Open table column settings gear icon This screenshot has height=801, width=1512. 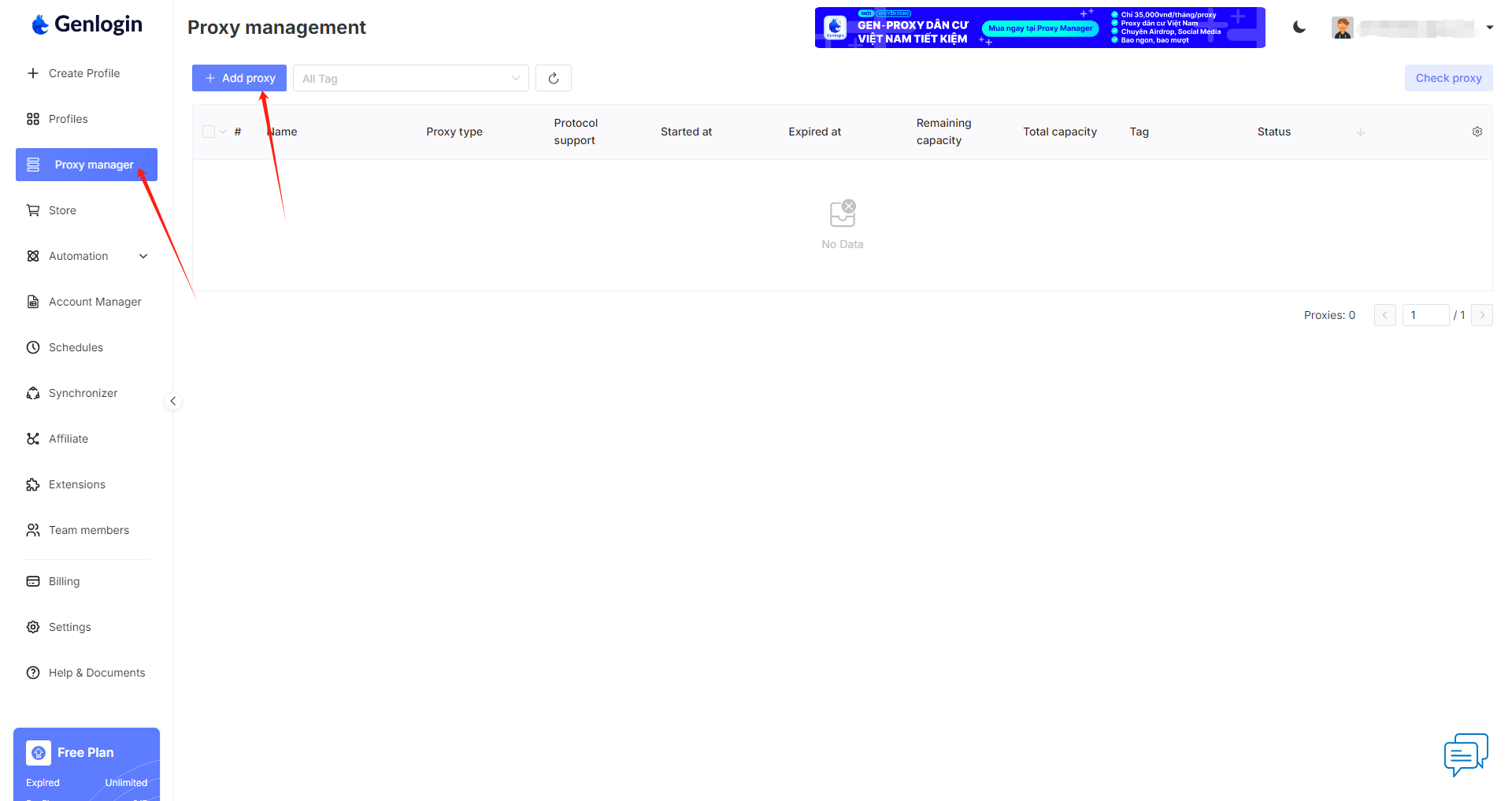point(1477,132)
